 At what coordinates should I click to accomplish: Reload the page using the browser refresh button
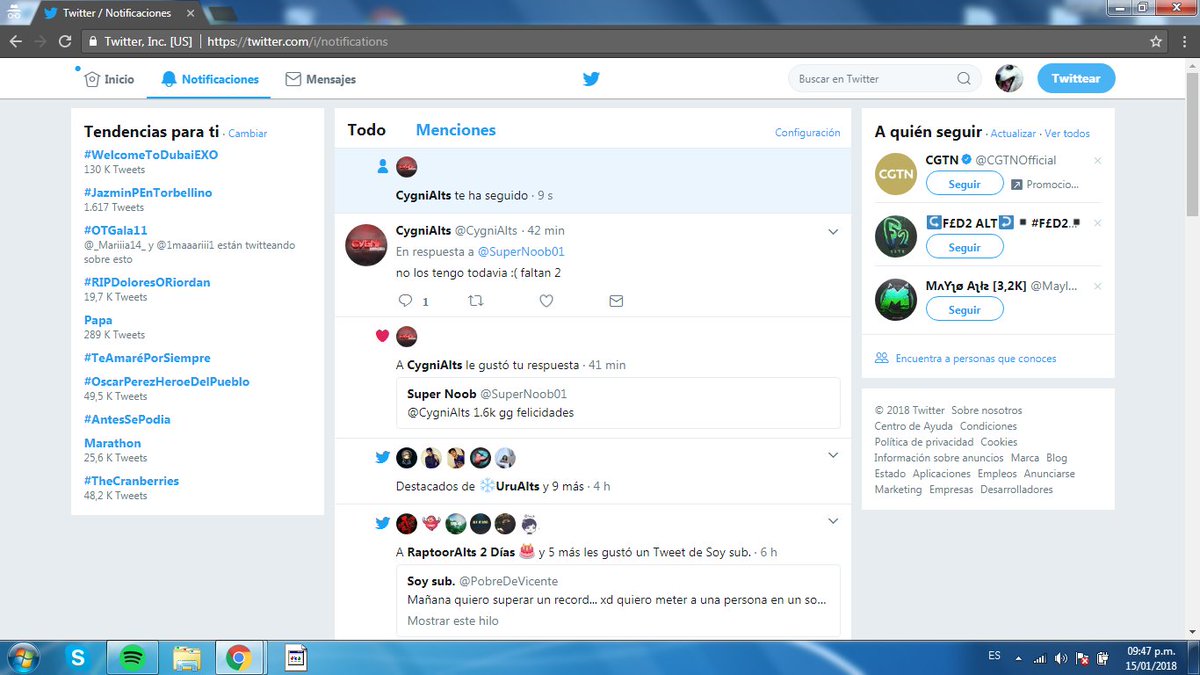(x=65, y=42)
